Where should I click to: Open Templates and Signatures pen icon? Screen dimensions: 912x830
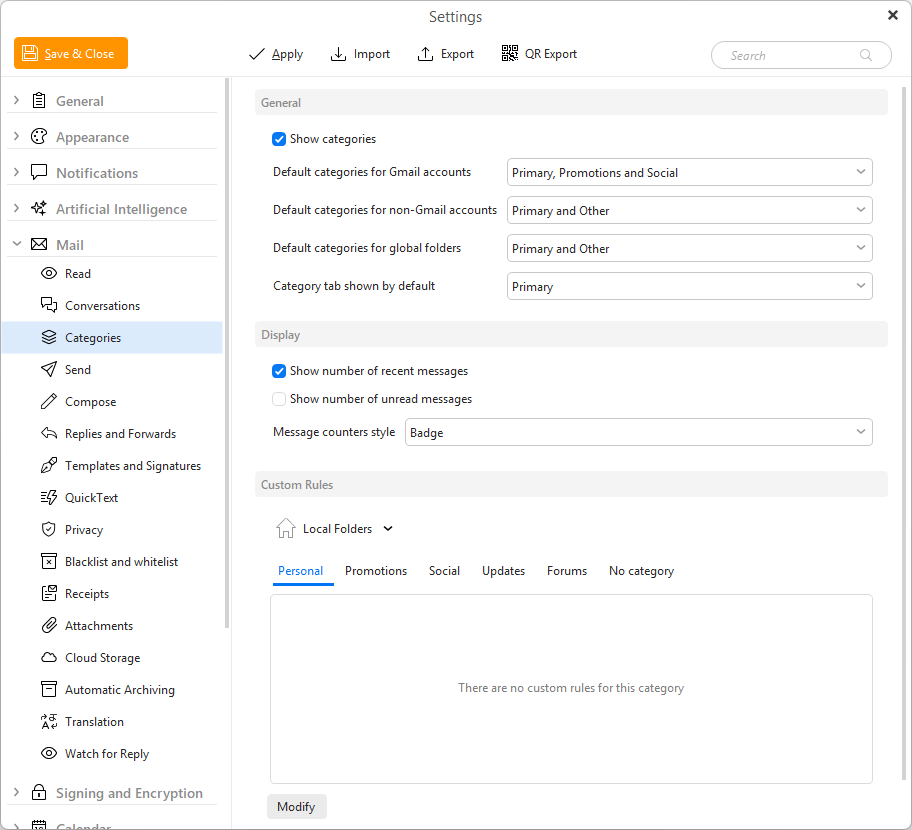point(49,465)
